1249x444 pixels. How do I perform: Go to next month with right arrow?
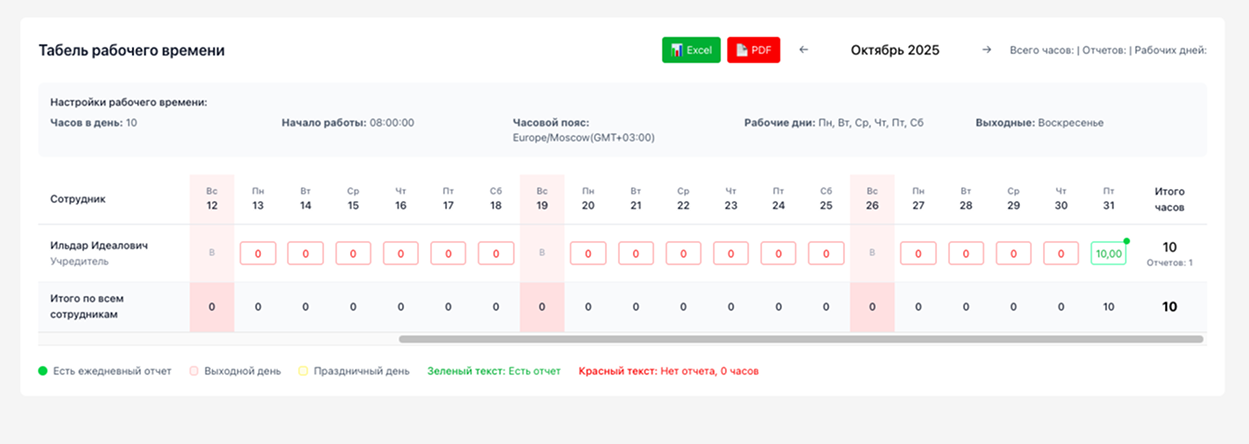tap(986, 50)
